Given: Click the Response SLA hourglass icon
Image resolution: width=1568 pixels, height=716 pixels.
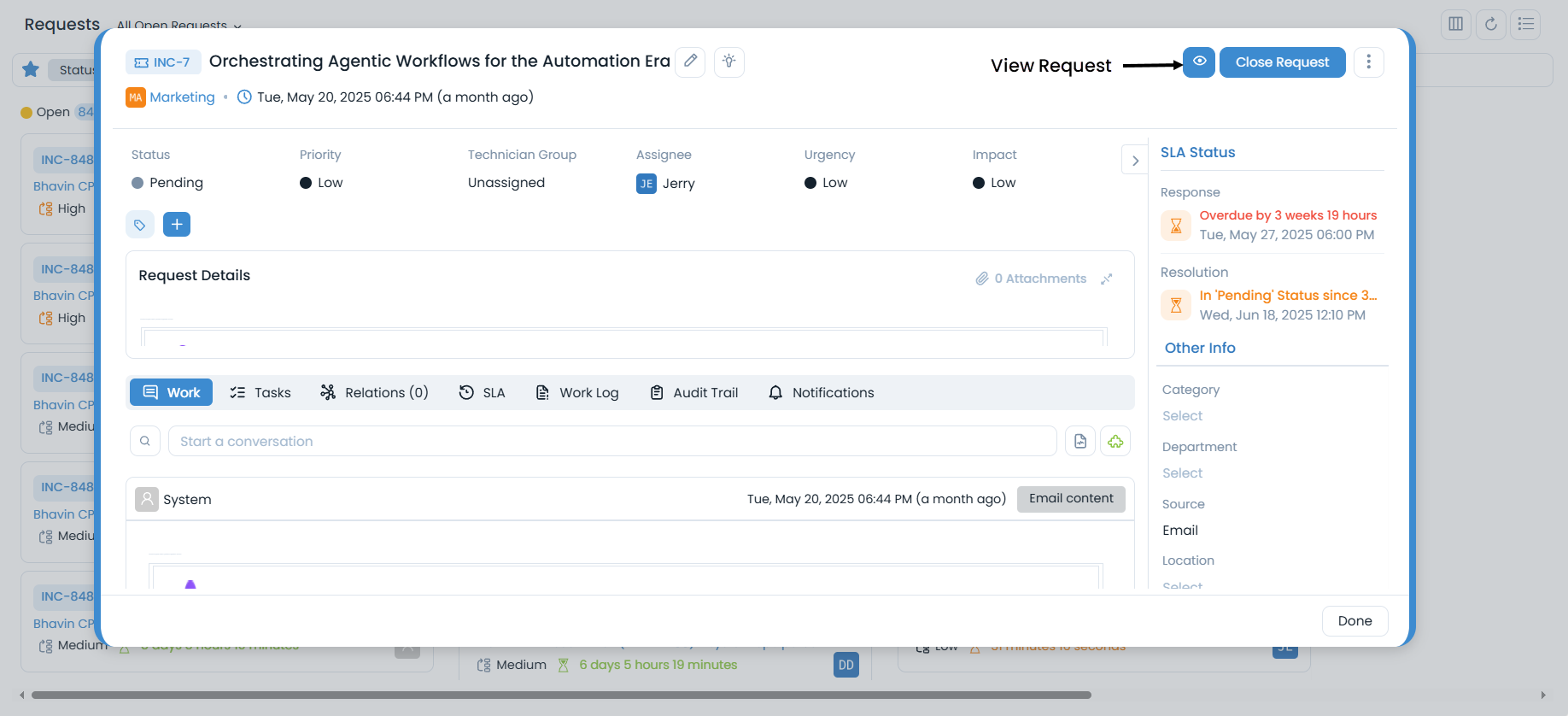Looking at the screenshot, I should click(1176, 226).
